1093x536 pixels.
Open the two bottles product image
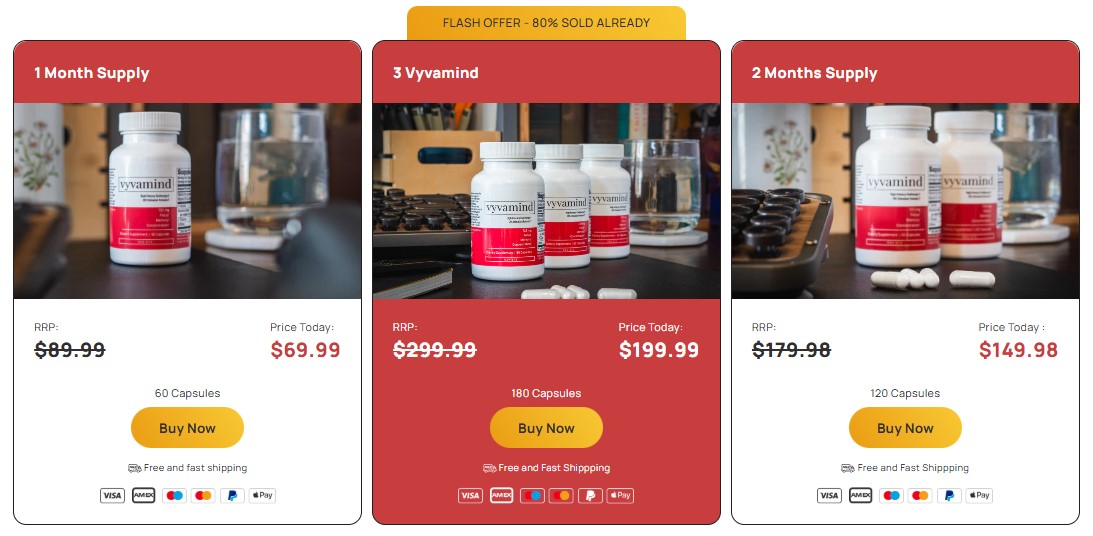[x=905, y=201]
